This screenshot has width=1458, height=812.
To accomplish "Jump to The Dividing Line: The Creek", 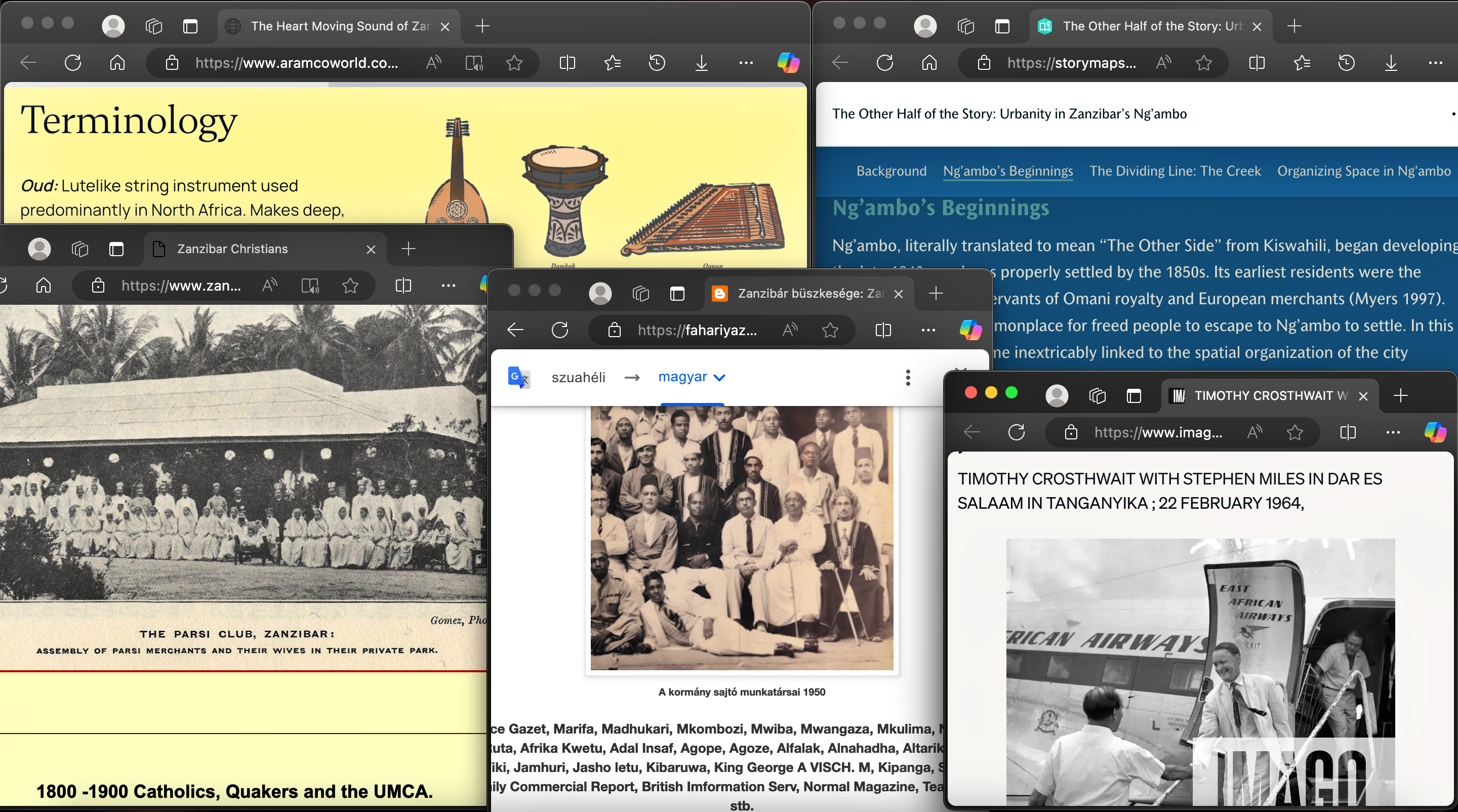I will pos(1175,171).
